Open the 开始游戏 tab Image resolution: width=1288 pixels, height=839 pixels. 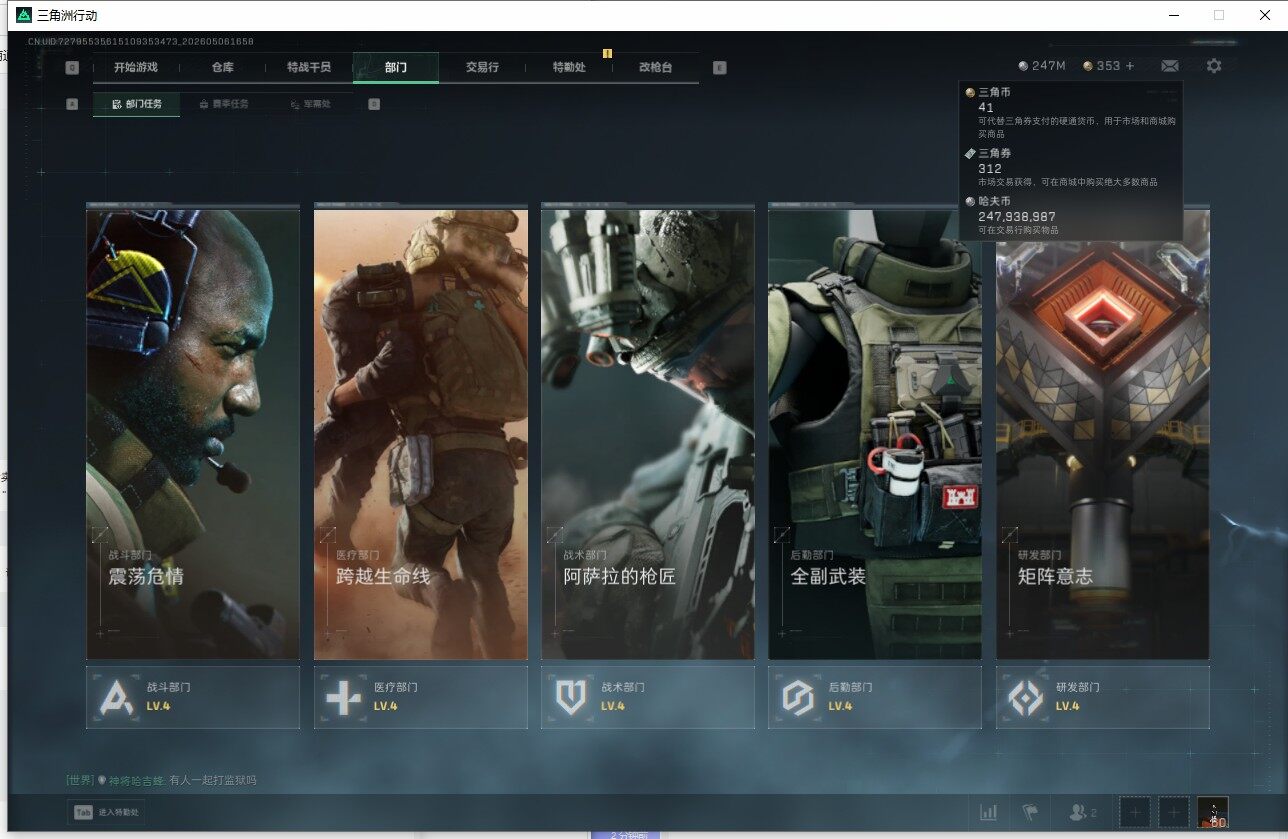pos(136,67)
